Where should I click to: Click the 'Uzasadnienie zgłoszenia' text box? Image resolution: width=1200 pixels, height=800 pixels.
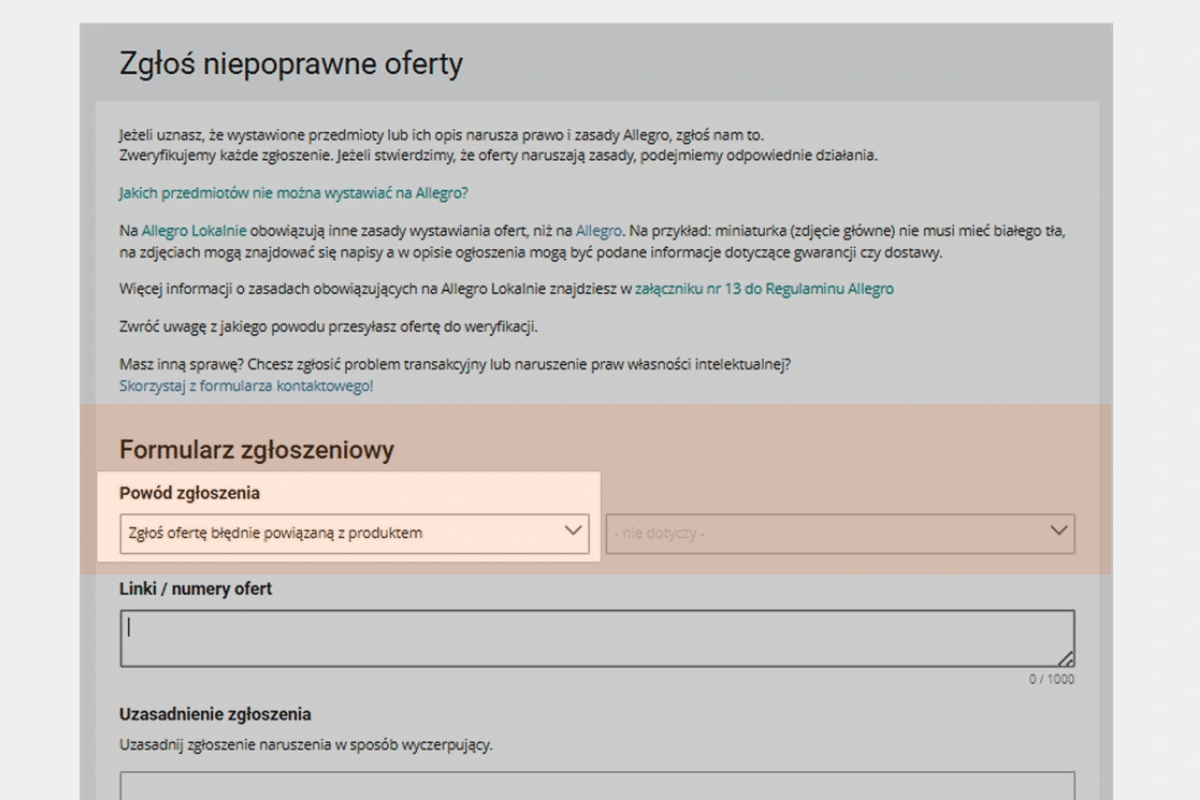pos(597,786)
